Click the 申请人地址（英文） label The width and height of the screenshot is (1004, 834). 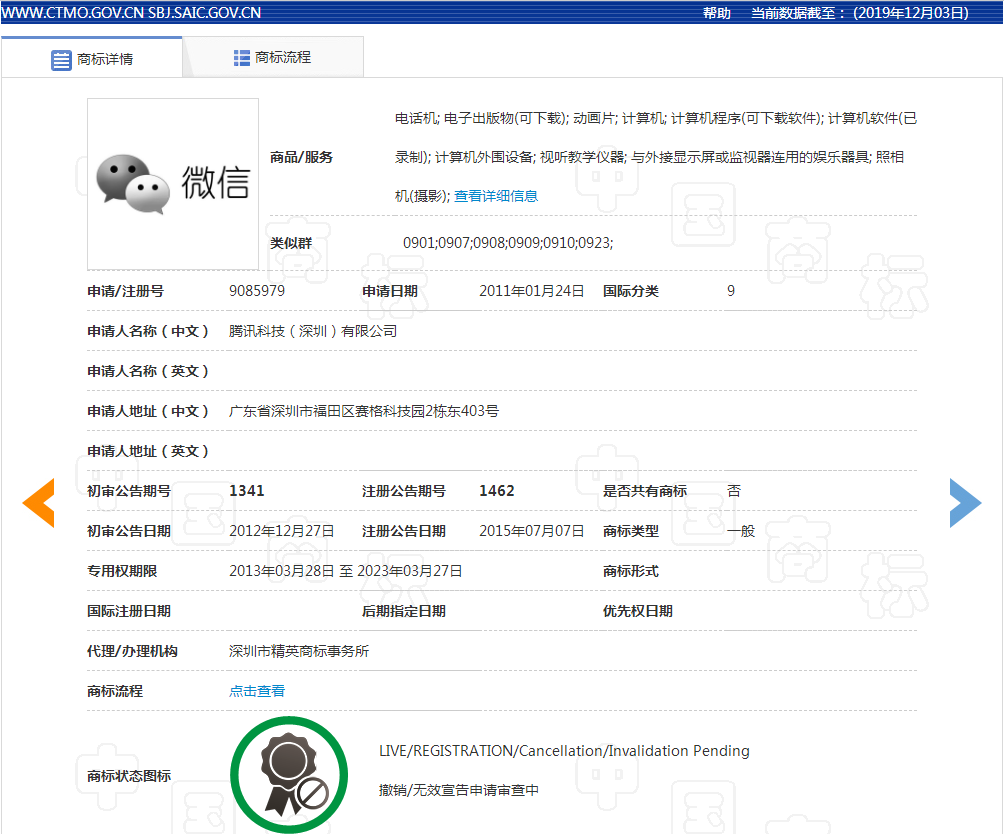click(x=148, y=451)
